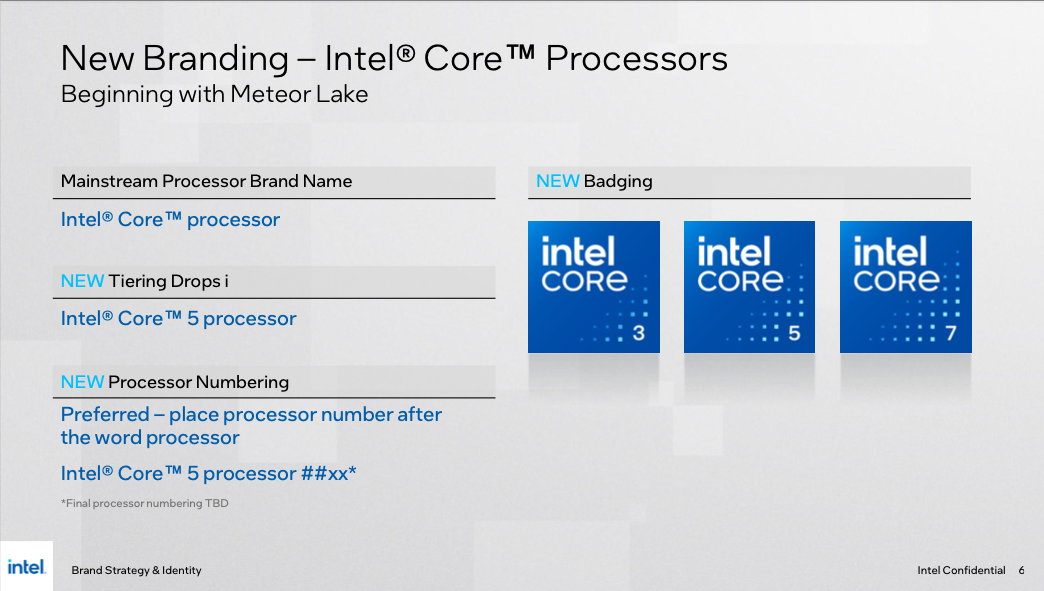
Task: Select the 'Mainstream Processor Brand Name' header
Action: (206, 181)
